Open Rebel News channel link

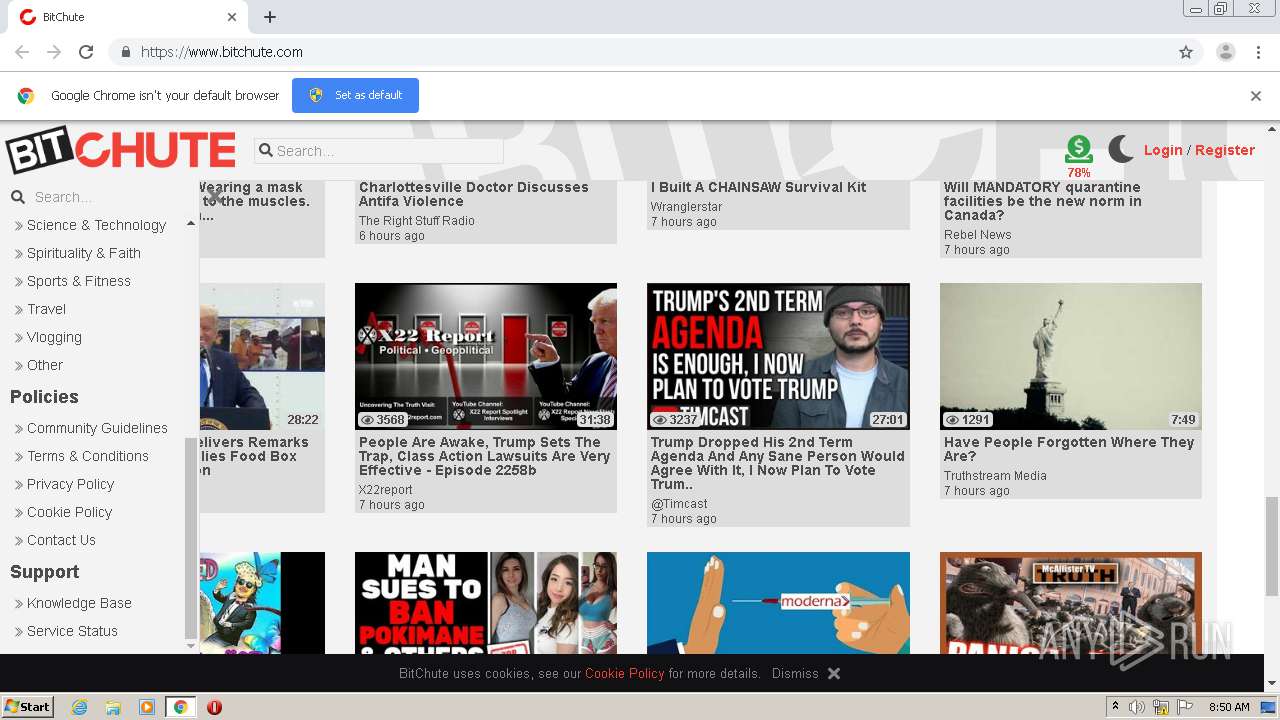[978, 235]
